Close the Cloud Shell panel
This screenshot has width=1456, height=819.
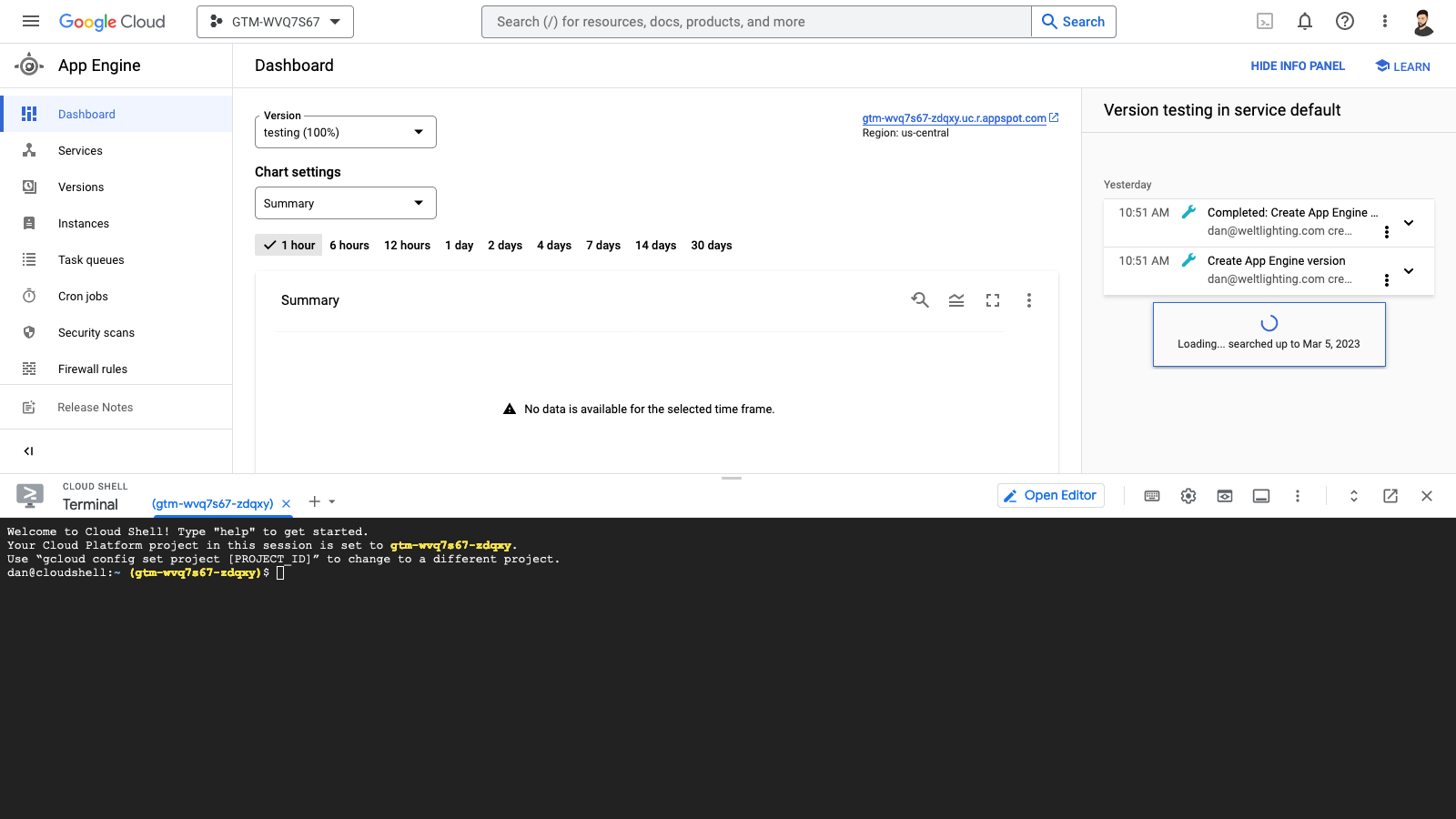[x=1427, y=496]
